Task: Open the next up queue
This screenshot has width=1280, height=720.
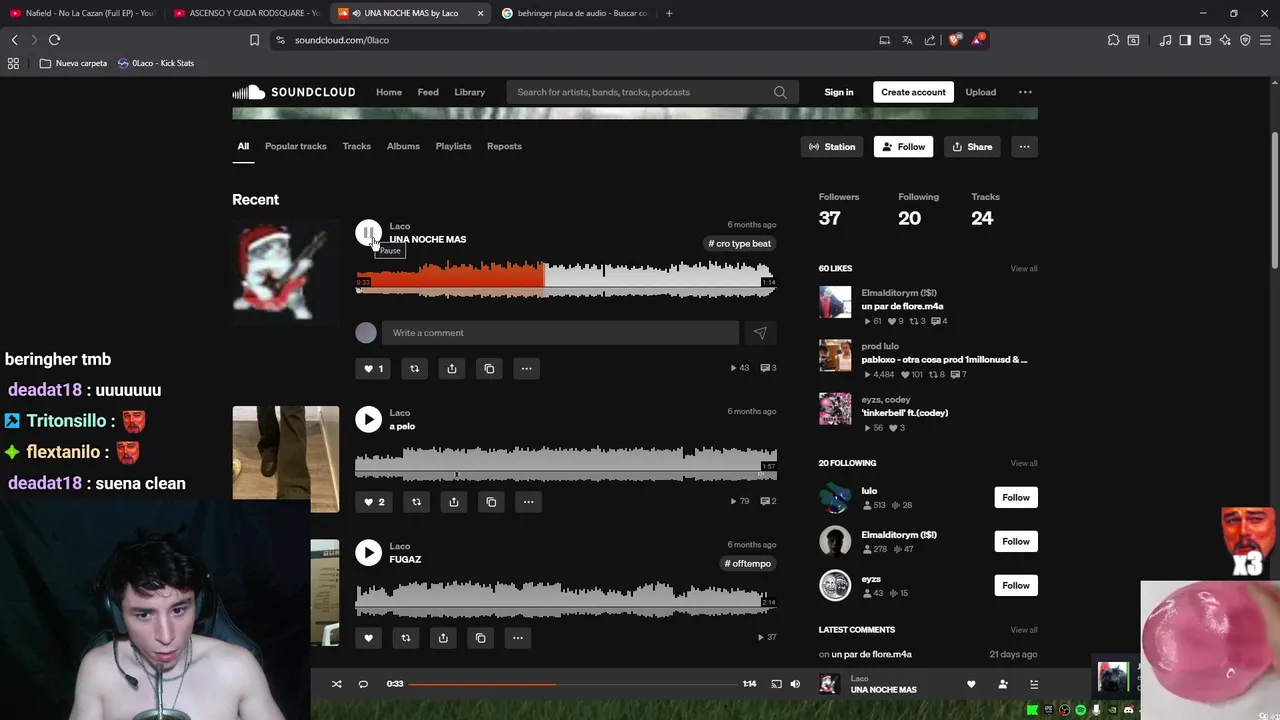Action: pos(1034,684)
